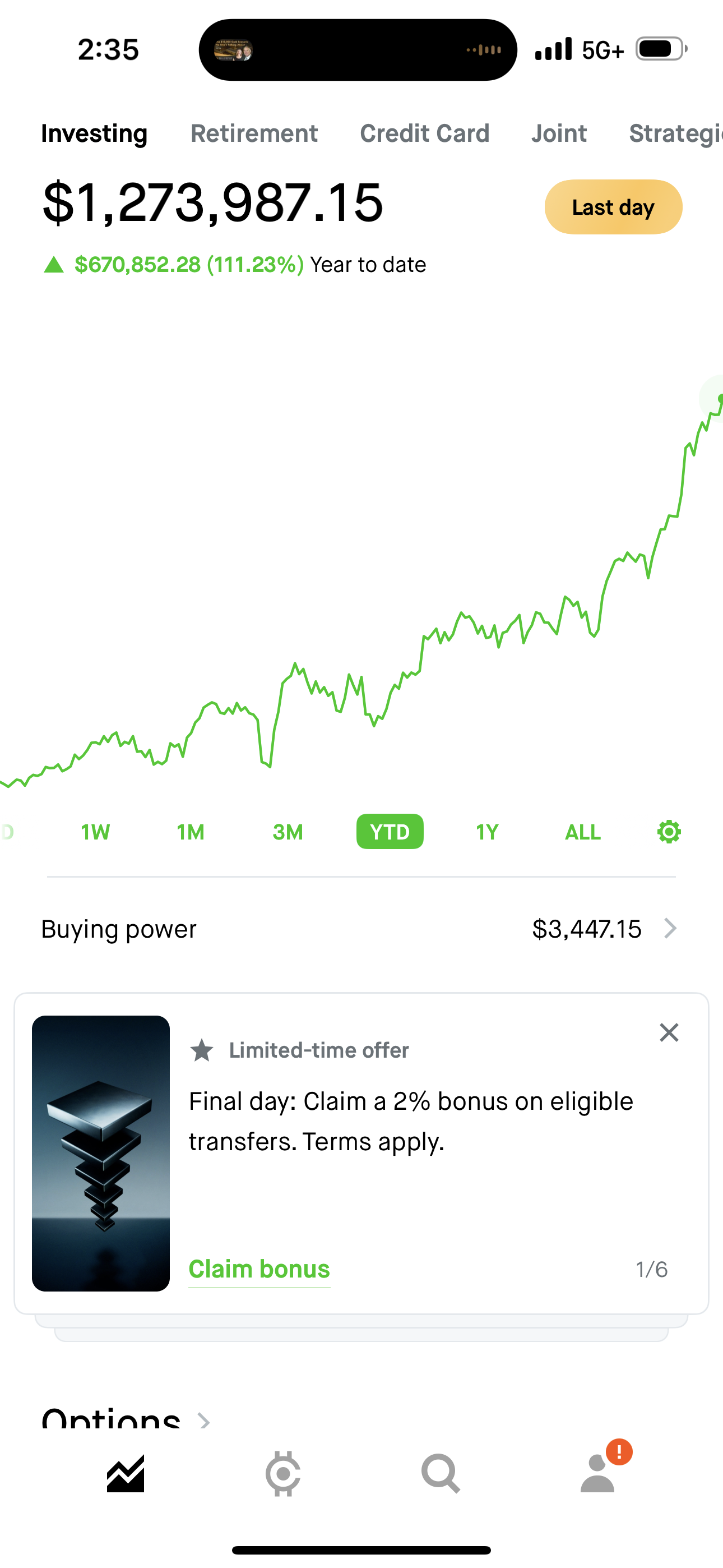Open the Joint account tab
723x1568 pixels.
[559, 133]
